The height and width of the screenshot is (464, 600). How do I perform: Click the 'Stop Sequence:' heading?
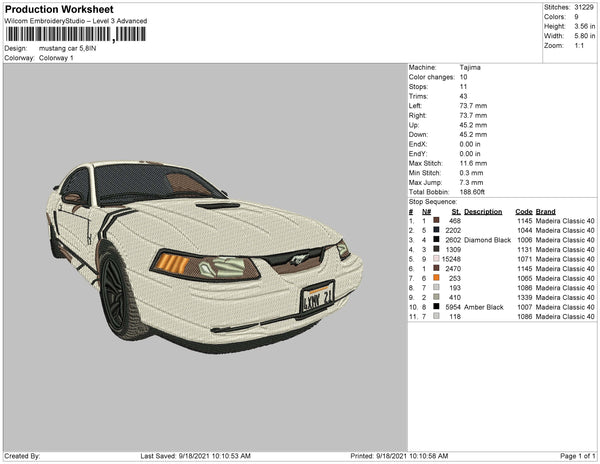(433, 202)
